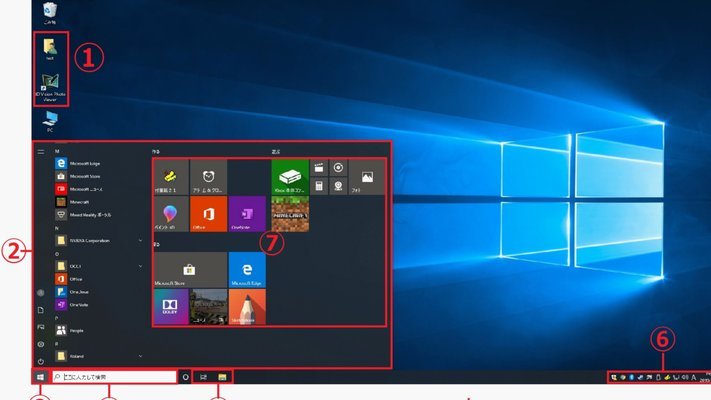Open the Photos tile
This screenshot has height=400, width=711.
[367, 177]
